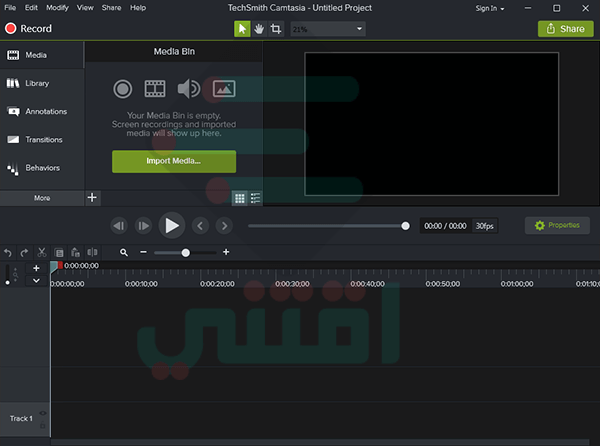Image resolution: width=600 pixels, height=446 pixels.
Task: Open the Behaviors panel
Action: pyautogui.click(x=42, y=168)
